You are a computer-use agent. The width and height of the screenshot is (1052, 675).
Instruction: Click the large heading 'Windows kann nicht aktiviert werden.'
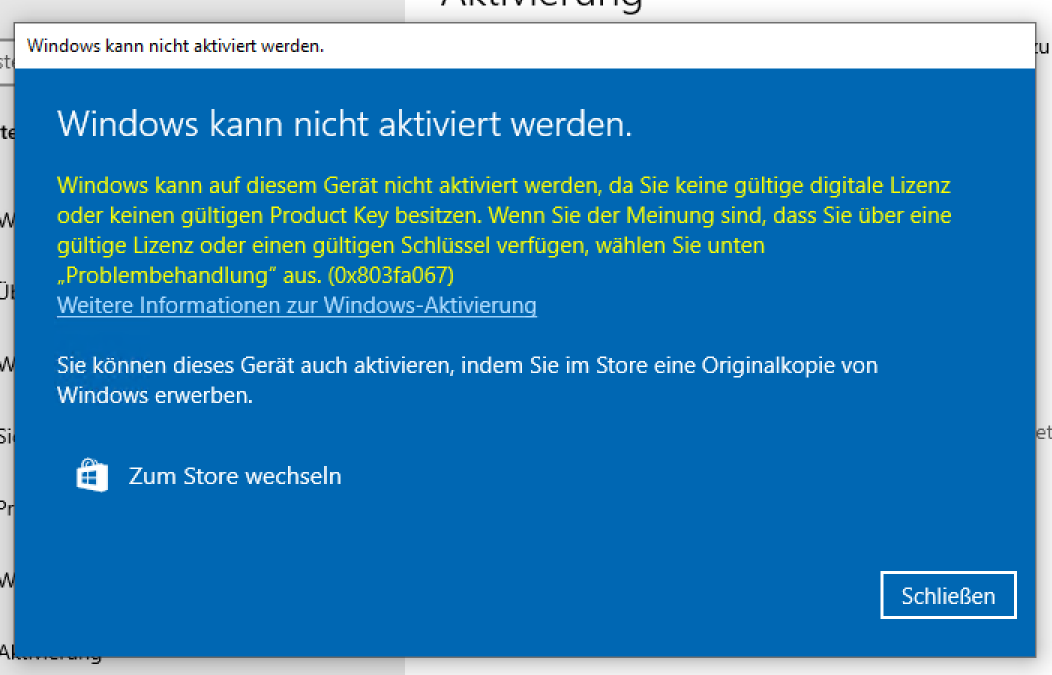344,124
